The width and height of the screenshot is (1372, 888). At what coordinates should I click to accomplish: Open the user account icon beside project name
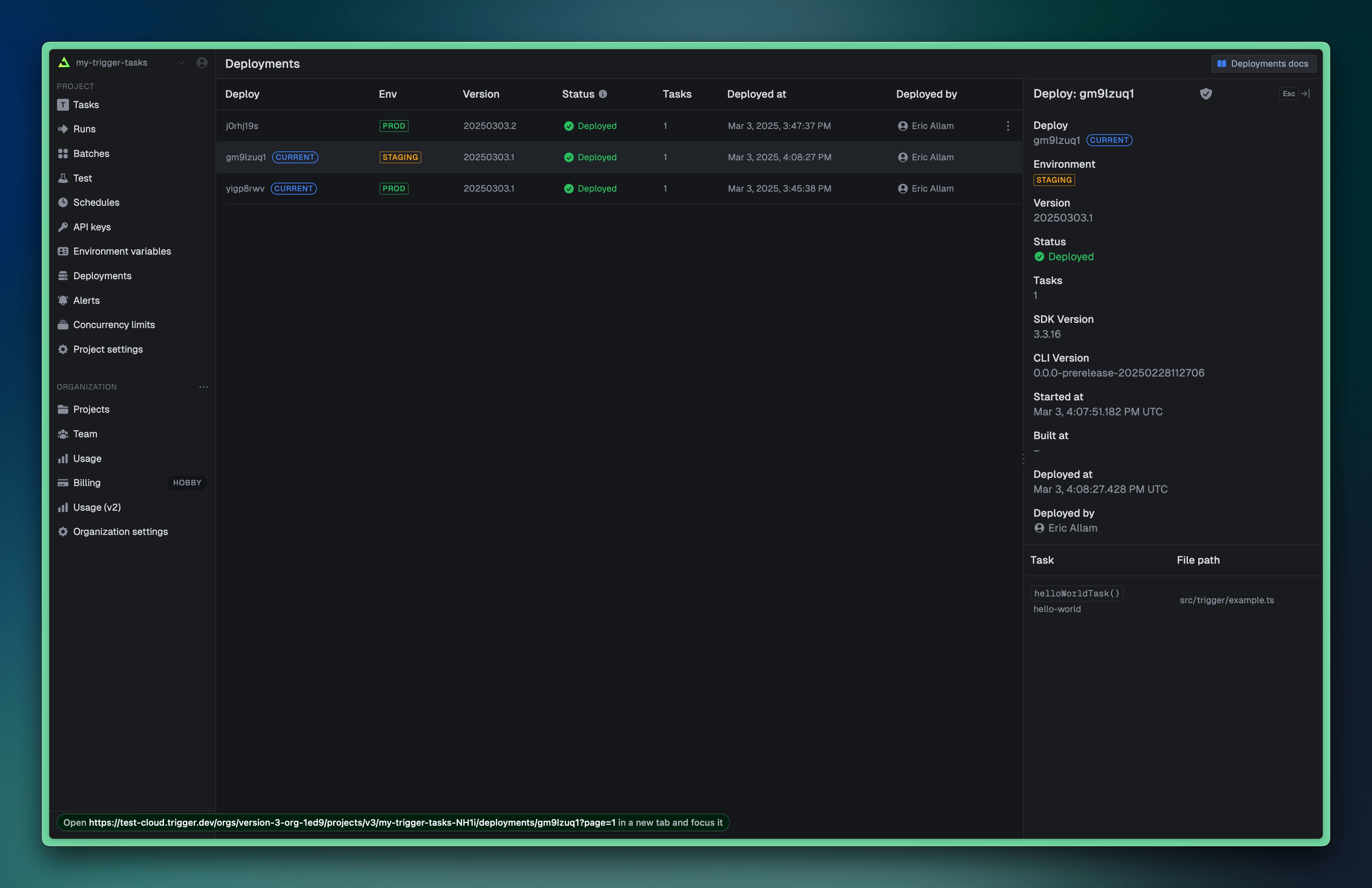[x=202, y=62]
